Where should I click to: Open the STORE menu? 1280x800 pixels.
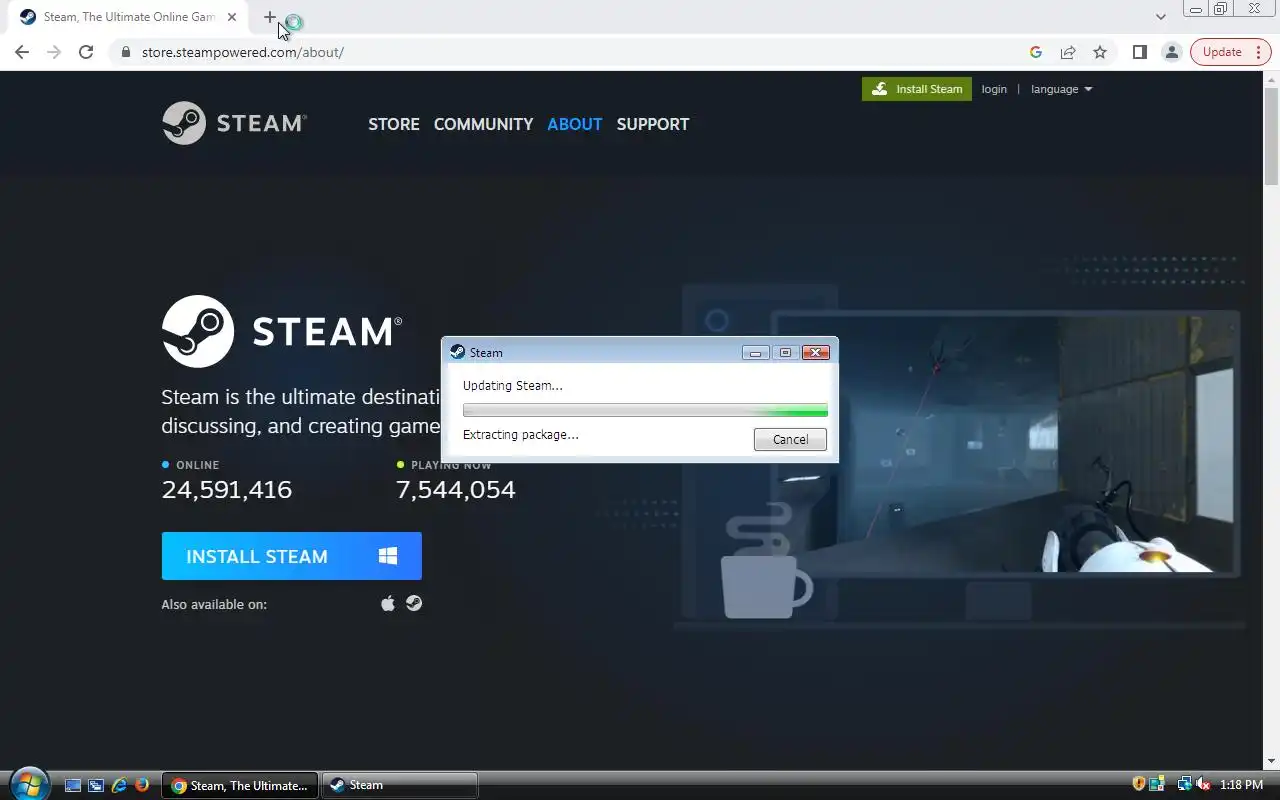[394, 124]
